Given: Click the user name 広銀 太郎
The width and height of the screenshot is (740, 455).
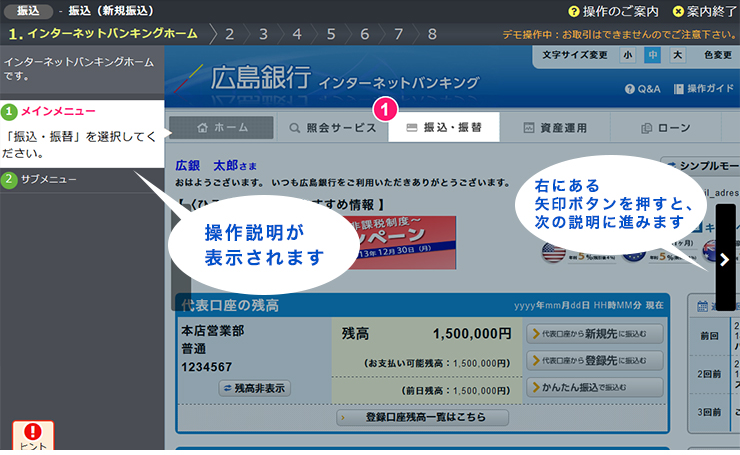Looking at the screenshot, I should click(207, 166).
